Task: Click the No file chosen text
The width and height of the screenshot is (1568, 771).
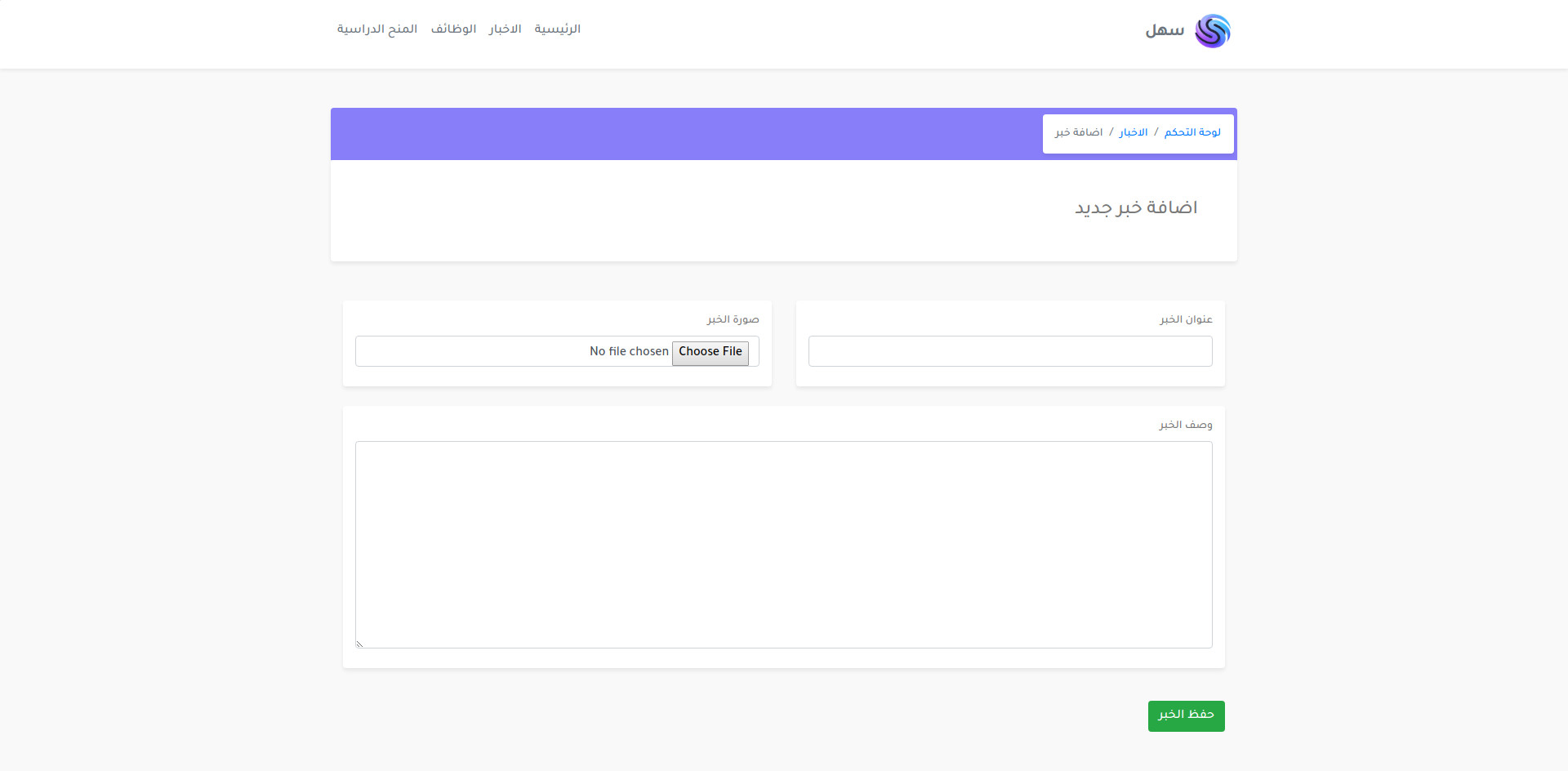Action: 629,351
